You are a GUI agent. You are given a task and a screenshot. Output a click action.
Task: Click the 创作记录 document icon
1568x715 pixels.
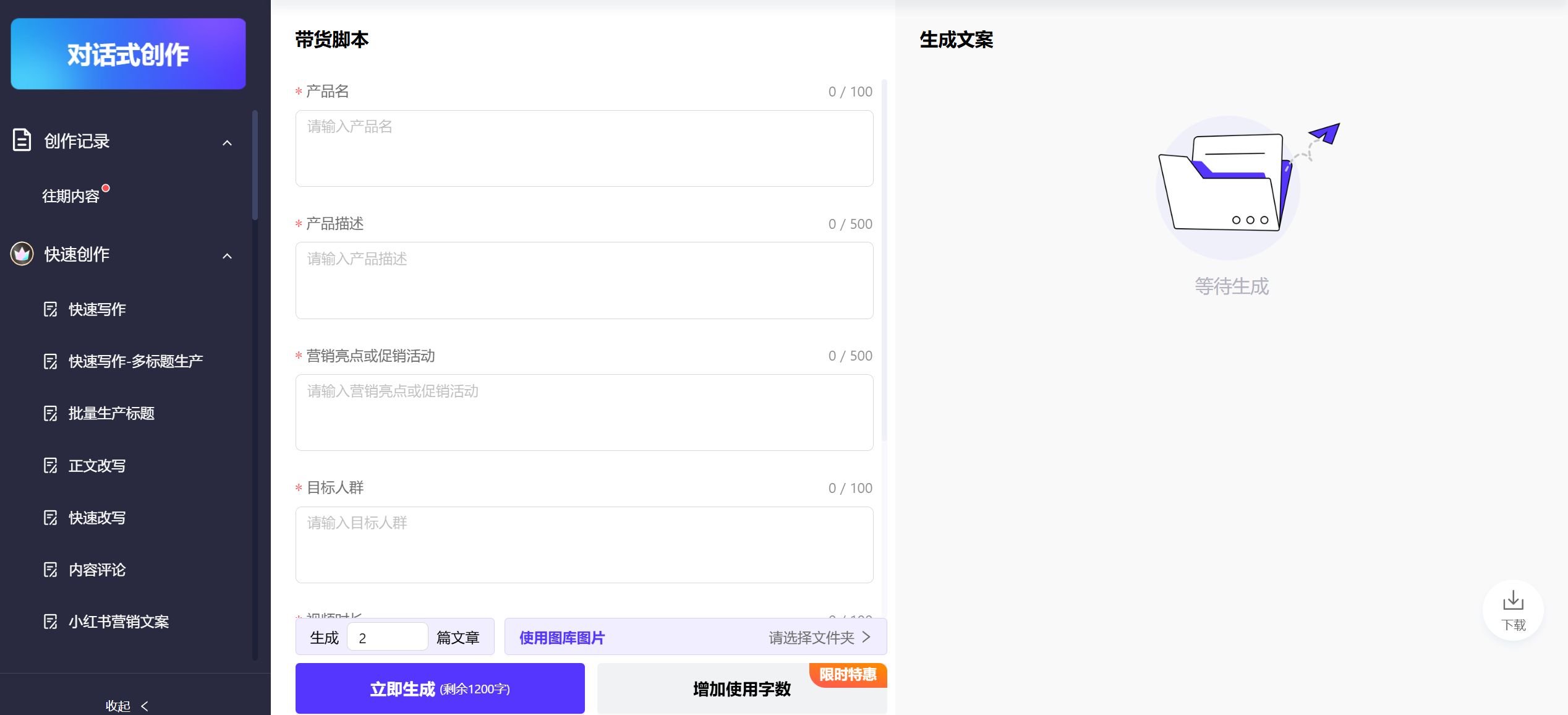(x=22, y=140)
